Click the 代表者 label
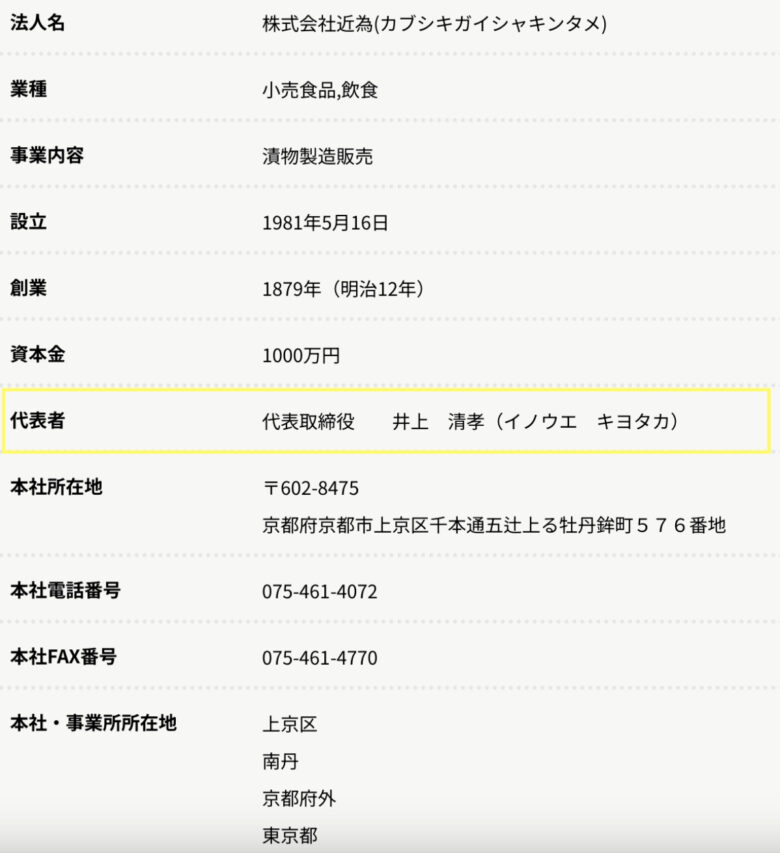 click(38, 421)
